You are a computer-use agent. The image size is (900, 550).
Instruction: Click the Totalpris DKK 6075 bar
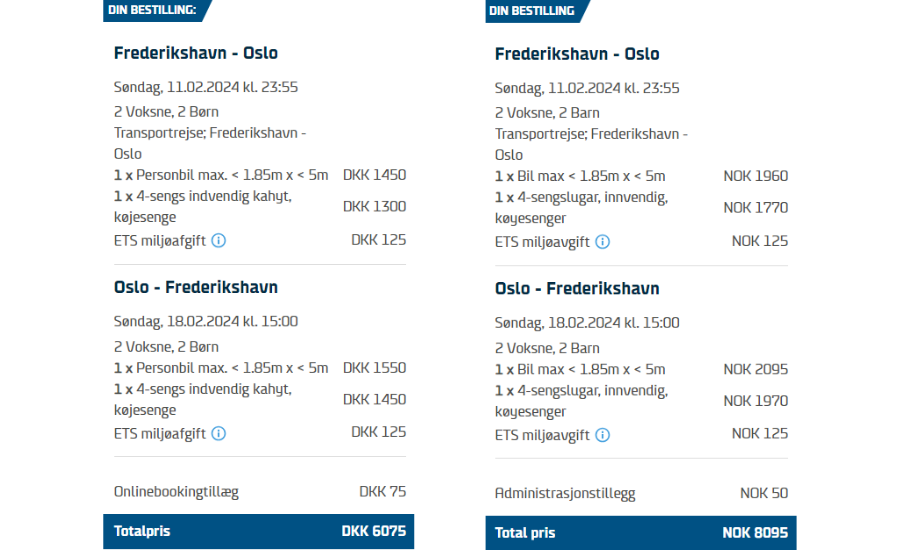point(258,531)
